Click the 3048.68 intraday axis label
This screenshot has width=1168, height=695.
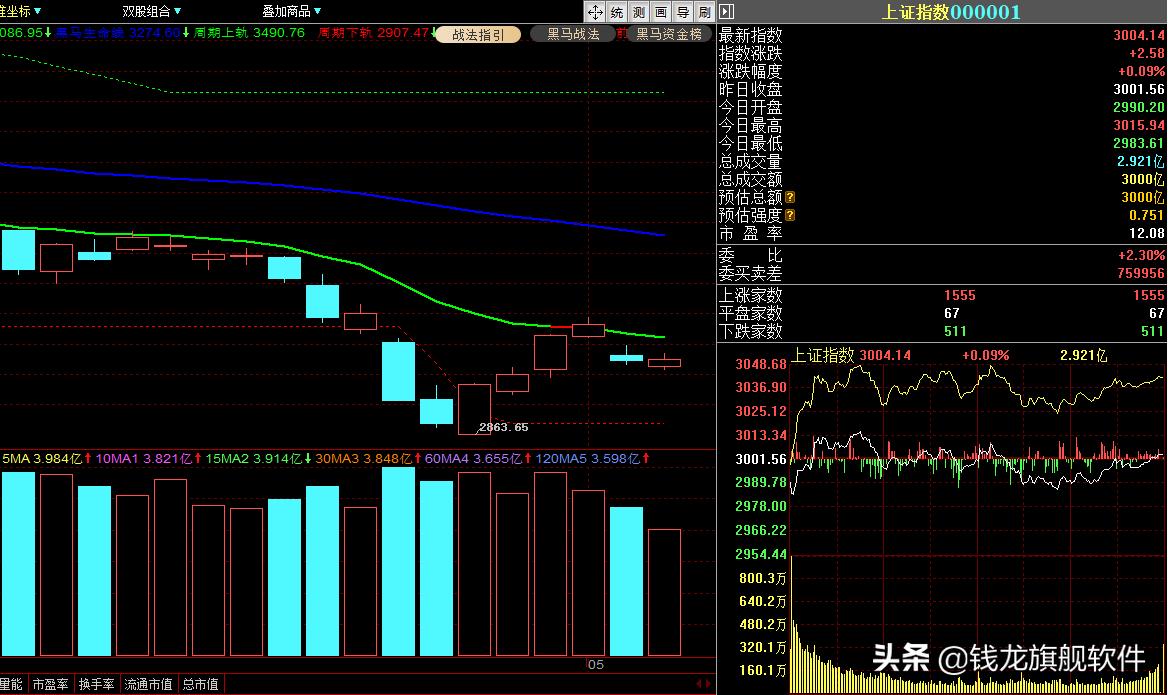761,364
